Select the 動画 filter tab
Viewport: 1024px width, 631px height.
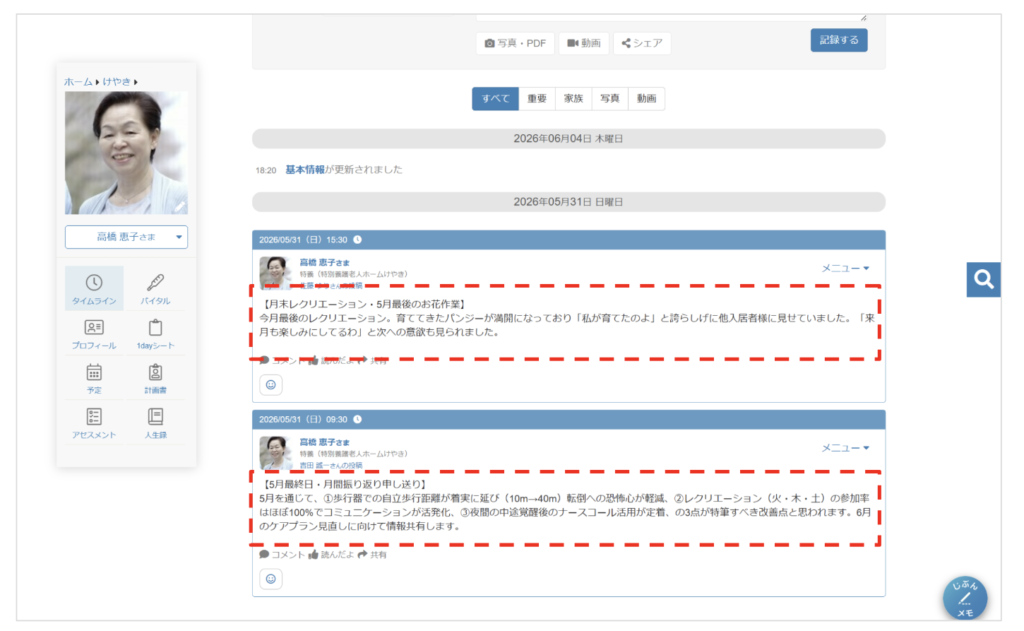[x=647, y=99]
